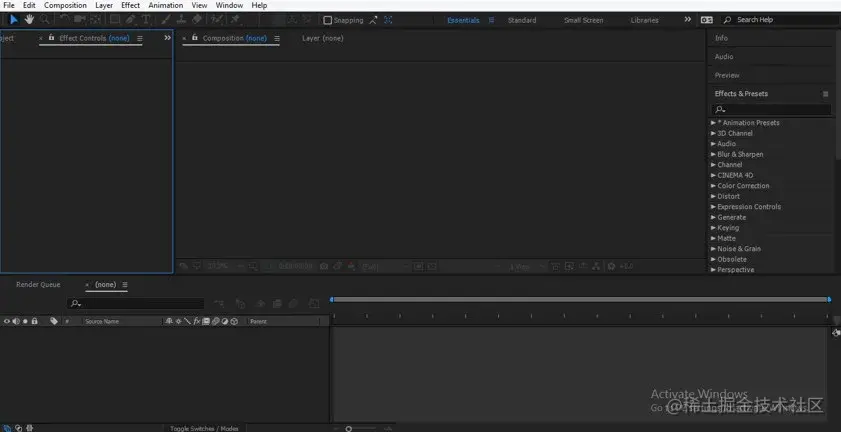Switch to the Layer (none) tab
Screen dimensions: 841x432
coord(322,38)
